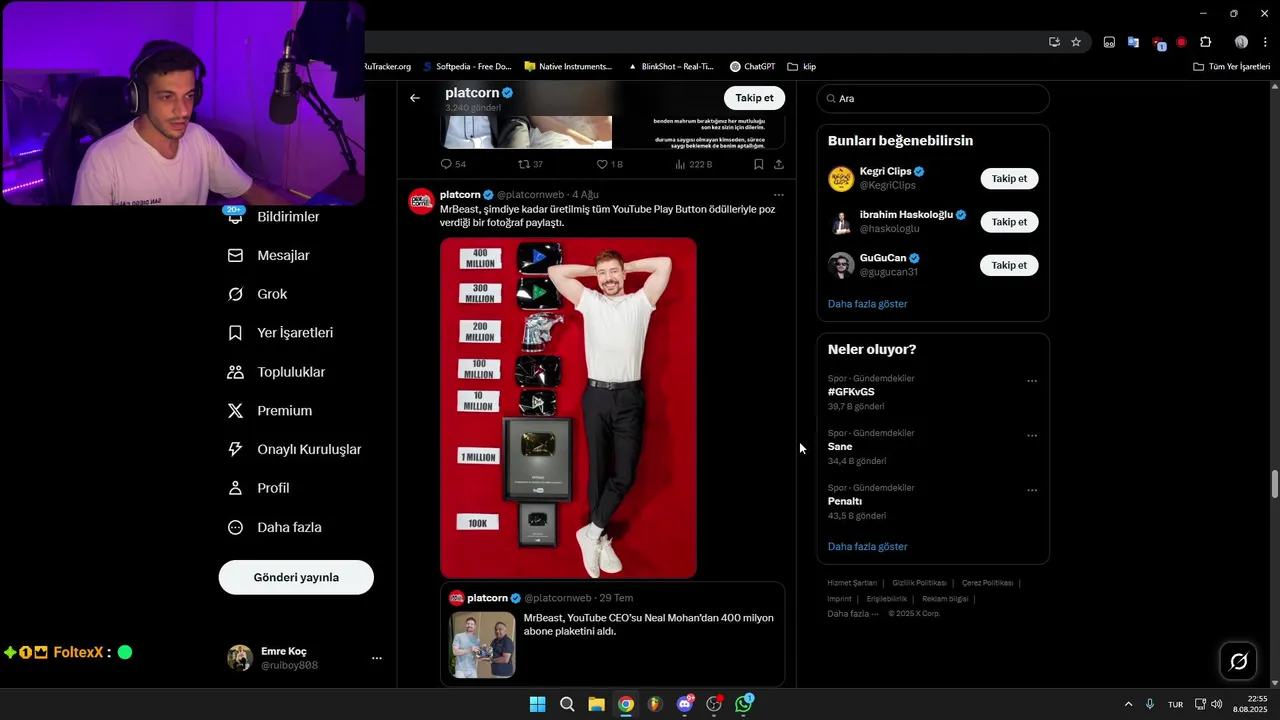Follow İbrahim Haskoloğlu with Takip et
This screenshot has height=720, width=1280.
click(x=1009, y=222)
